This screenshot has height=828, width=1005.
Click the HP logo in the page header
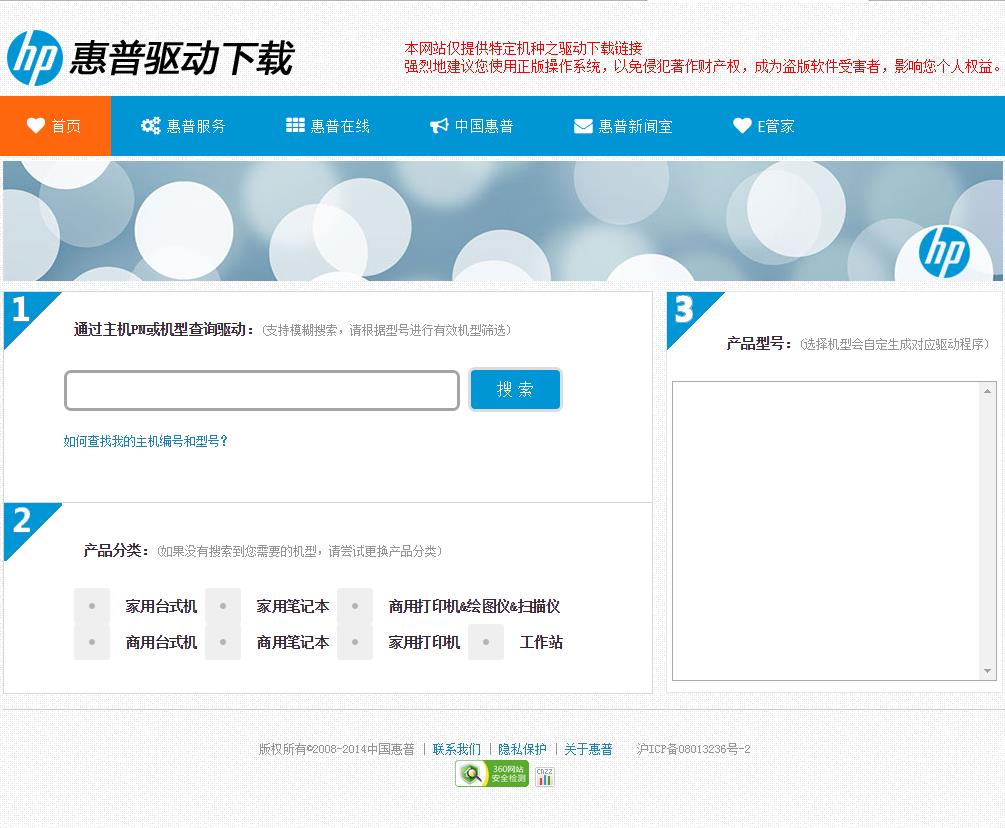pyautogui.click(x=35, y=58)
